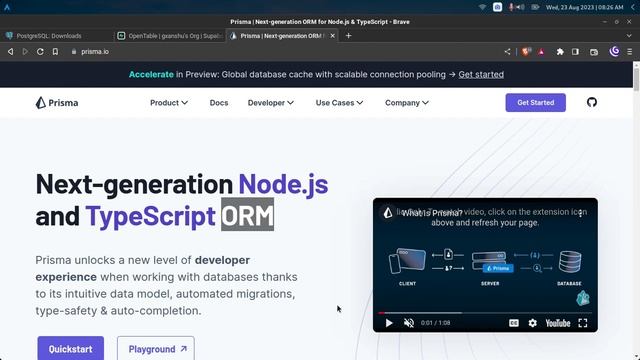Click the Accelerate word in the banner
Image resolution: width=640 pixels, height=360 pixels.
tap(151, 75)
